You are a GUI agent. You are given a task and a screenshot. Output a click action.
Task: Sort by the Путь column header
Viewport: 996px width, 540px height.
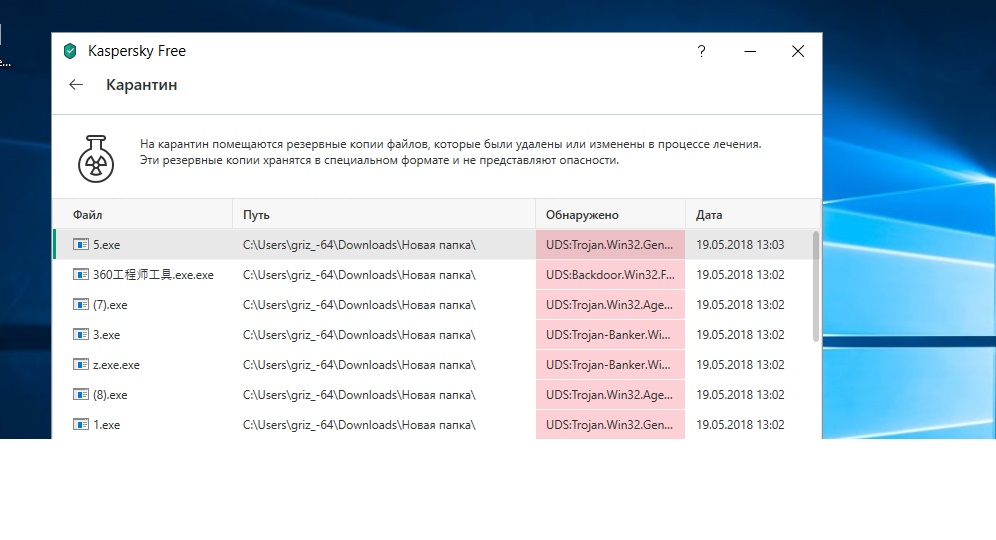256,215
